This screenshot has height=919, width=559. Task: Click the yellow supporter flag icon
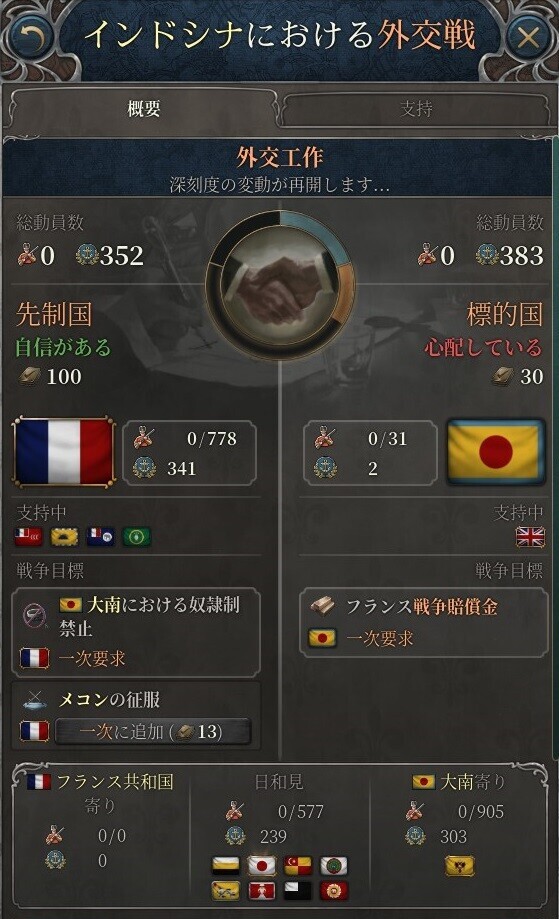point(64,537)
